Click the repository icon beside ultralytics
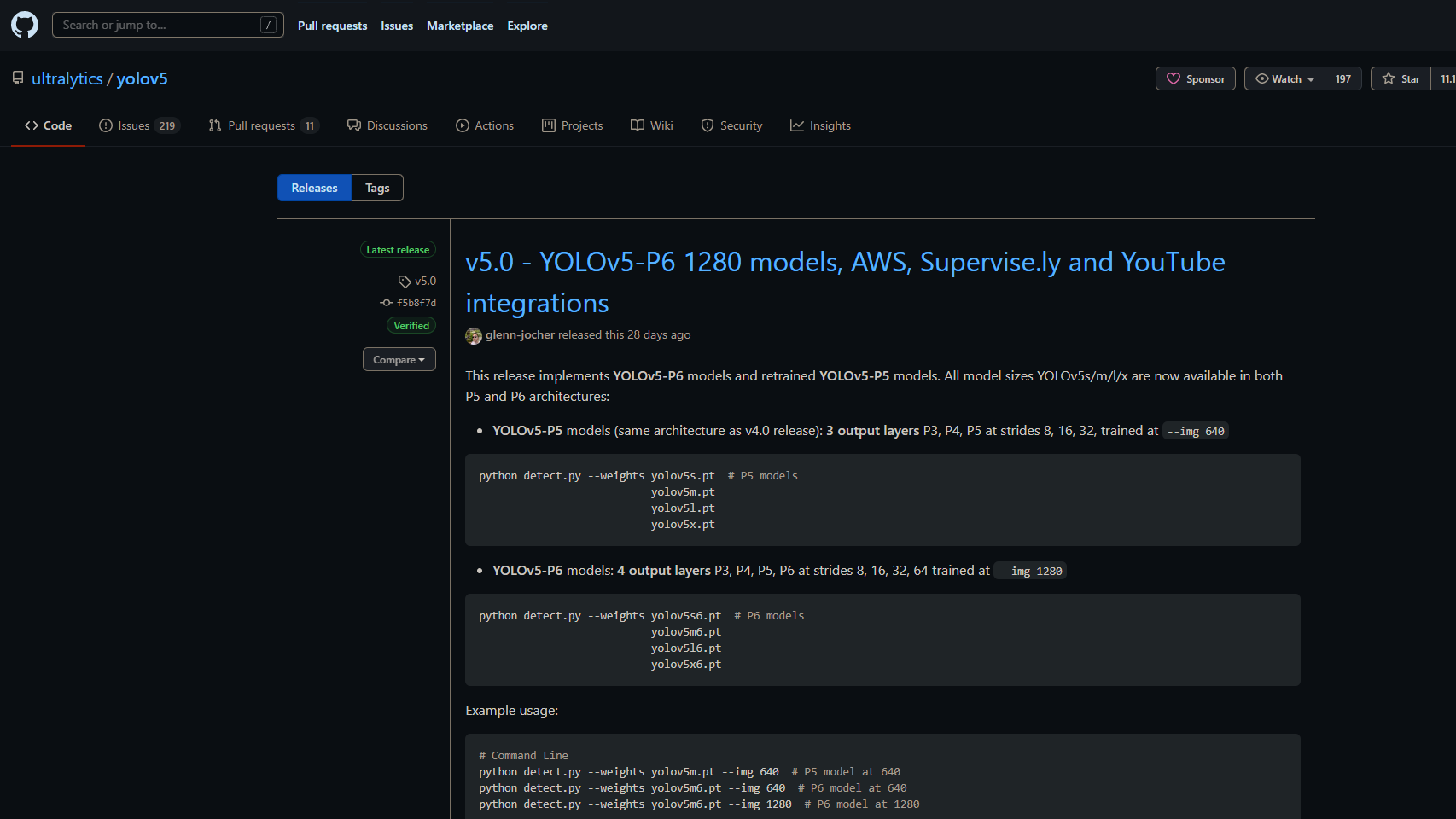 click(x=18, y=78)
